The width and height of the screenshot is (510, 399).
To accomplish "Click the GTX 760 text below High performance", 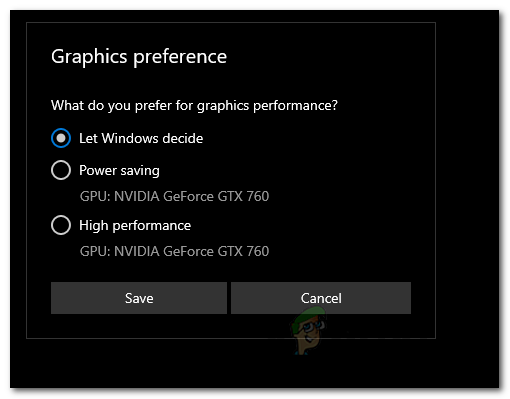I will pos(243,251).
